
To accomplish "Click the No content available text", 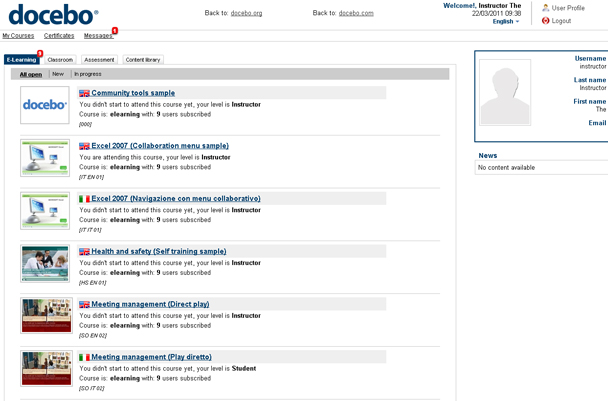I will (x=506, y=168).
